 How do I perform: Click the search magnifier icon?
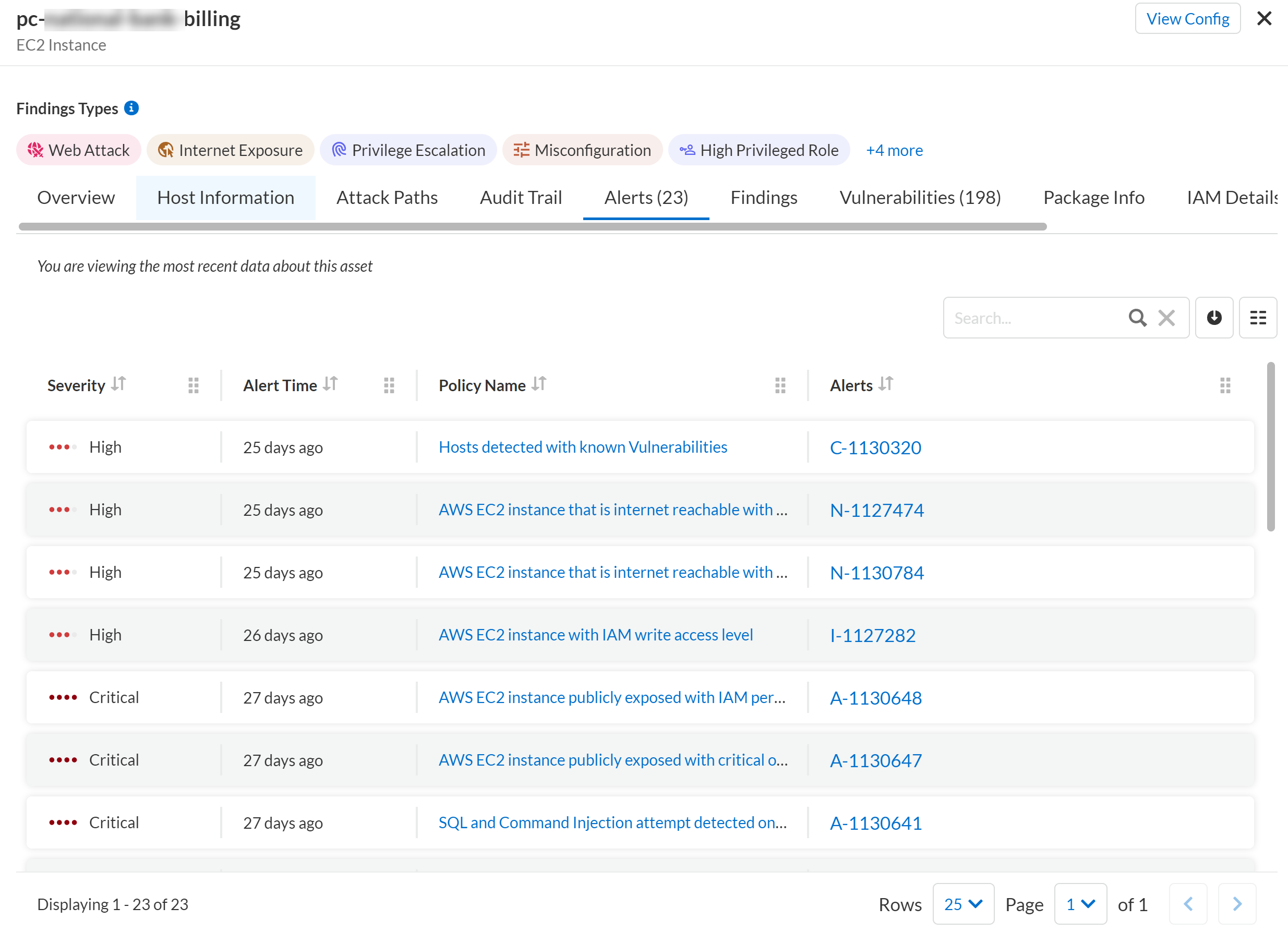coord(1138,318)
